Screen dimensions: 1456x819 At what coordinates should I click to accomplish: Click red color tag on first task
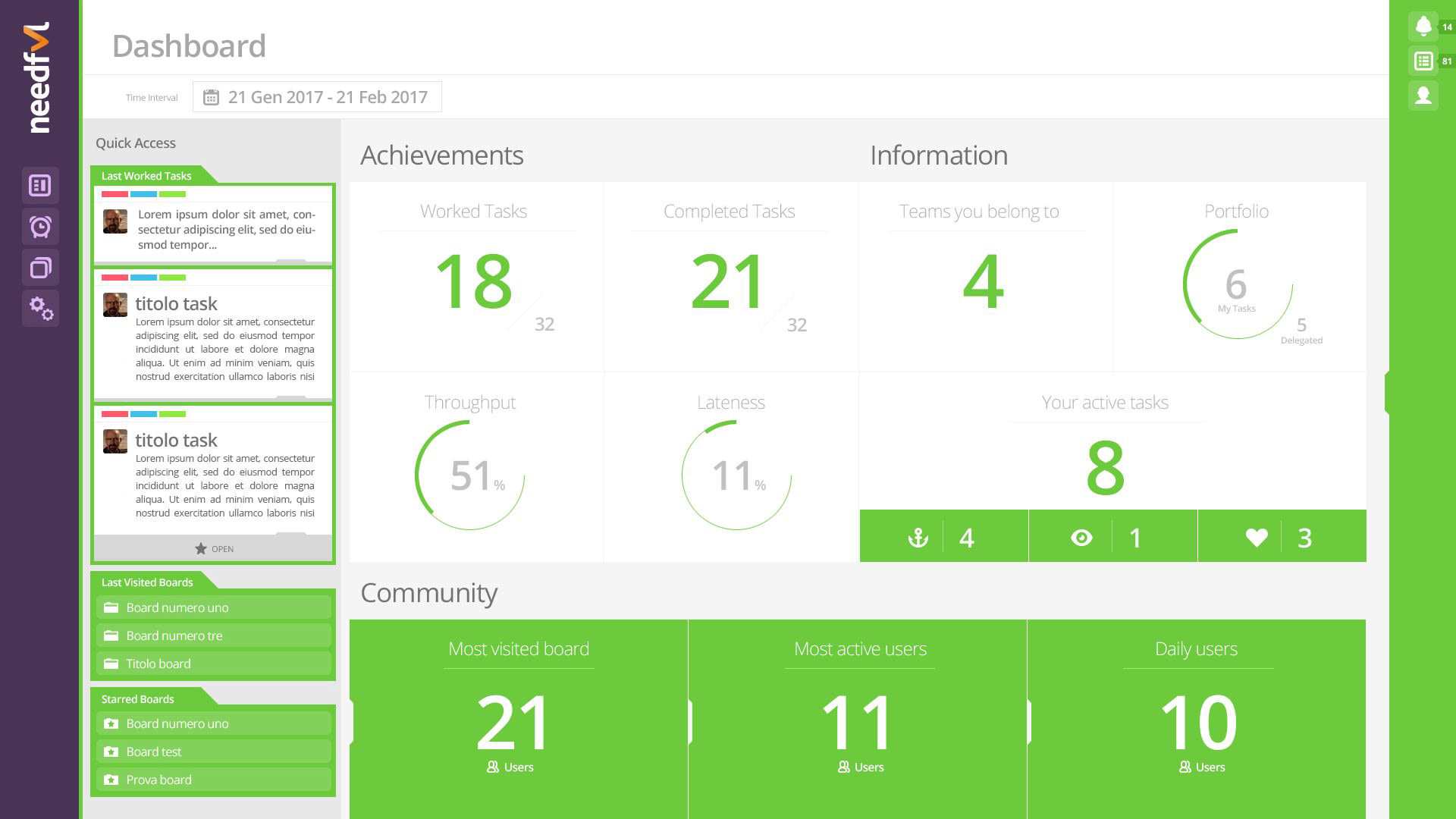tap(115, 194)
